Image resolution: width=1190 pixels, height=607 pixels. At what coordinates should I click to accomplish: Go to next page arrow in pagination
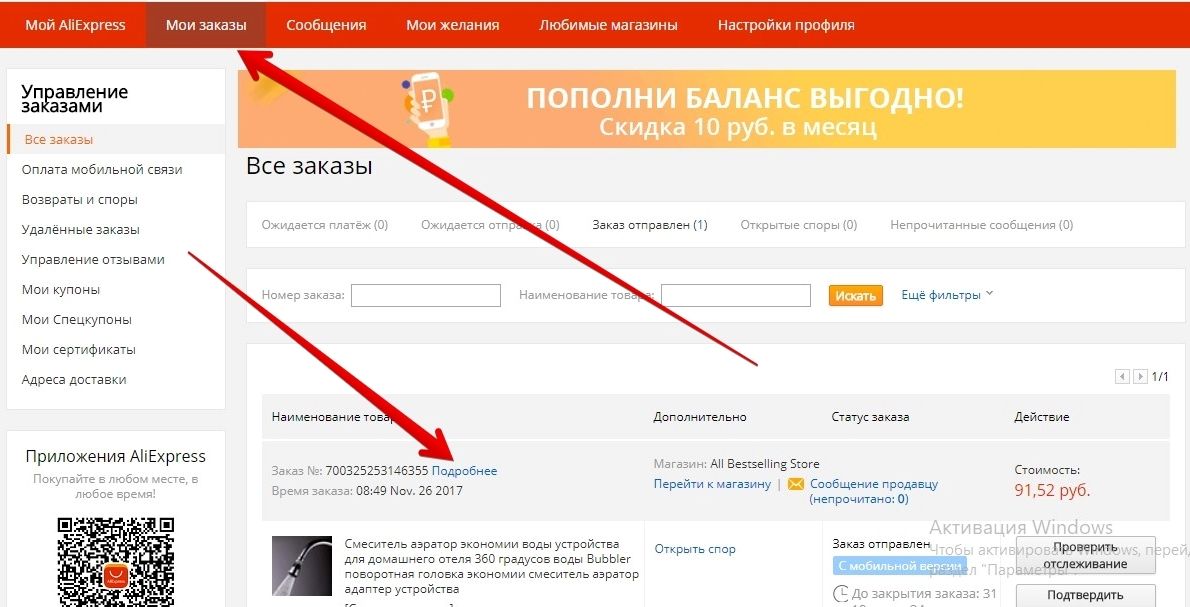1139,376
